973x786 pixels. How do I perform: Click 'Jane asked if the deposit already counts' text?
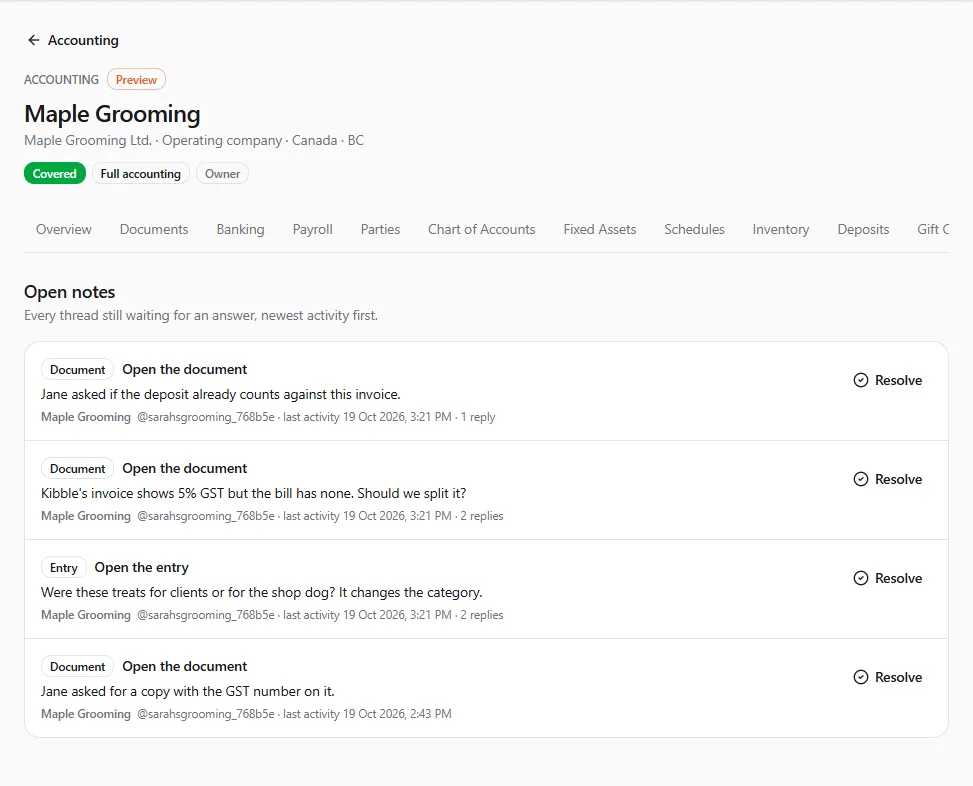(221, 395)
